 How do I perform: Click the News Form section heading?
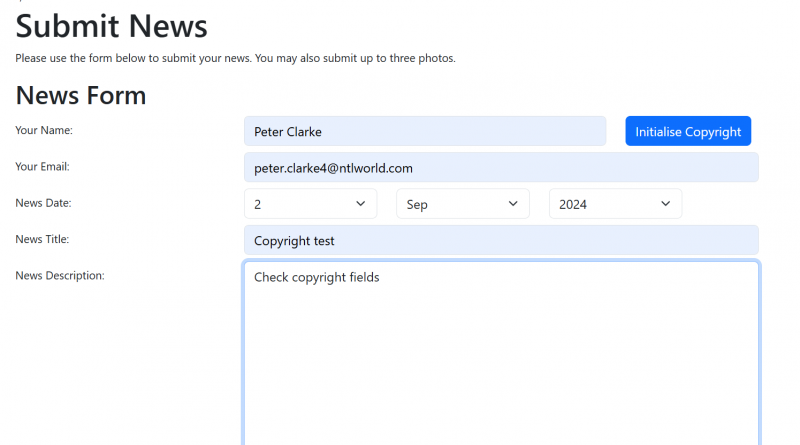[81, 95]
